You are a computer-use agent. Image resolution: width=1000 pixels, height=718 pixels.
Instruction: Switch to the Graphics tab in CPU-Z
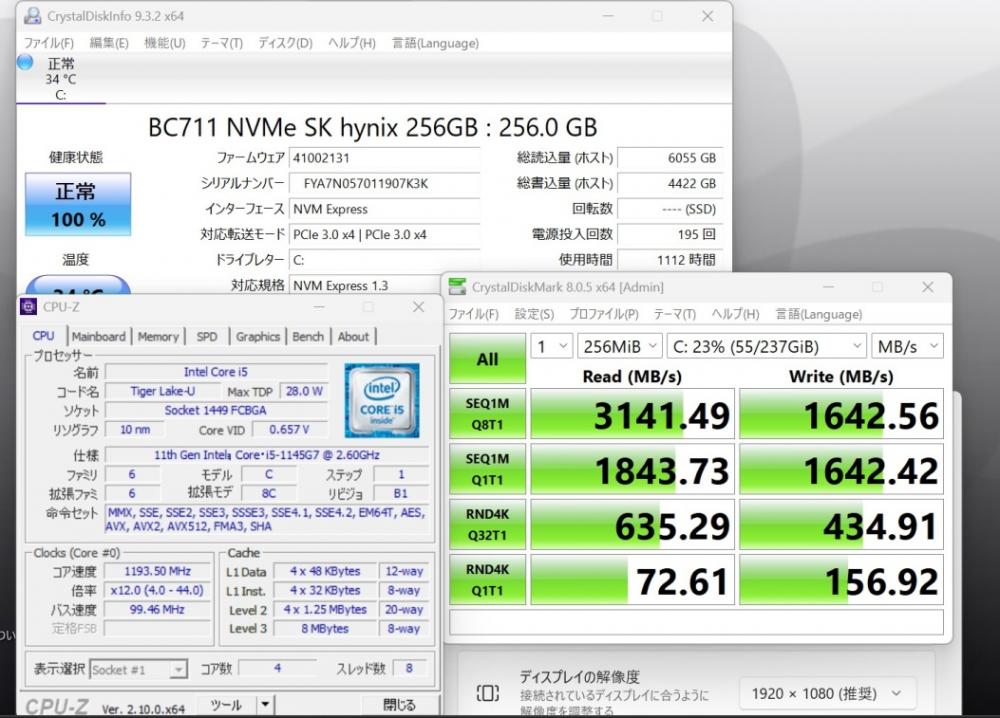point(258,336)
